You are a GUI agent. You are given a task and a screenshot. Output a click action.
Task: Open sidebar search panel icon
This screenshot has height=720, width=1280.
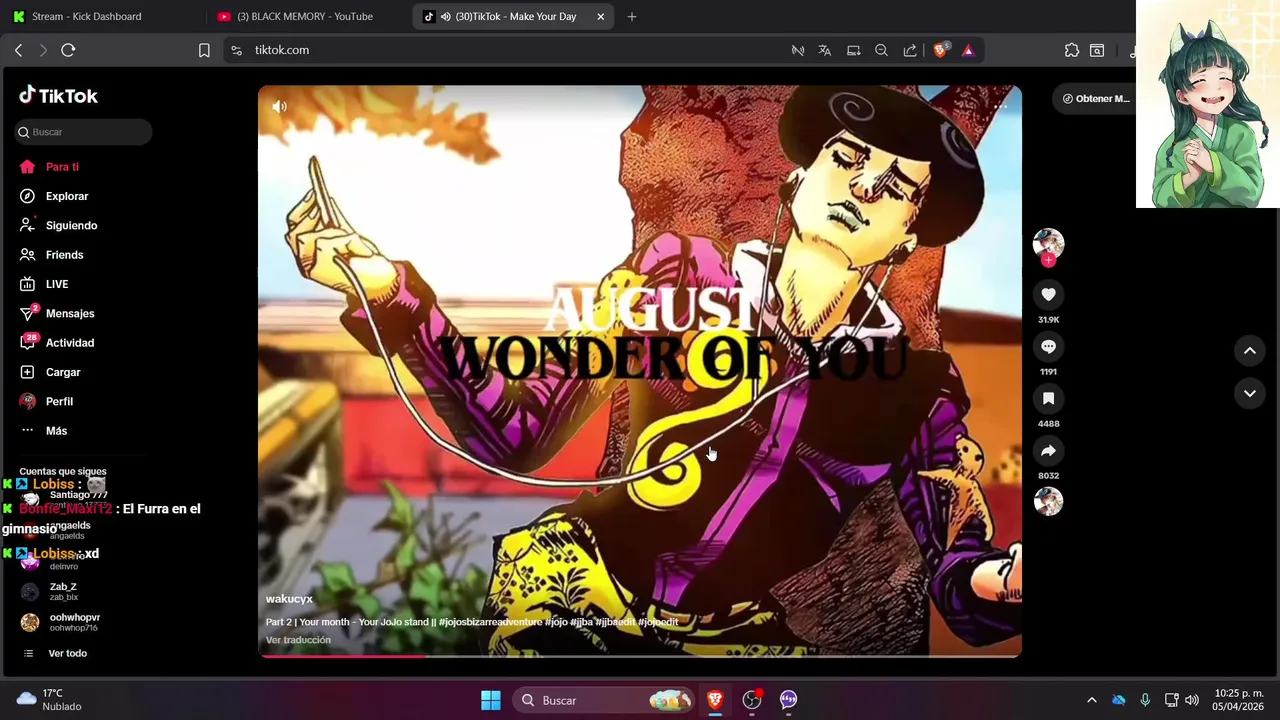[x=1097, y=50]
